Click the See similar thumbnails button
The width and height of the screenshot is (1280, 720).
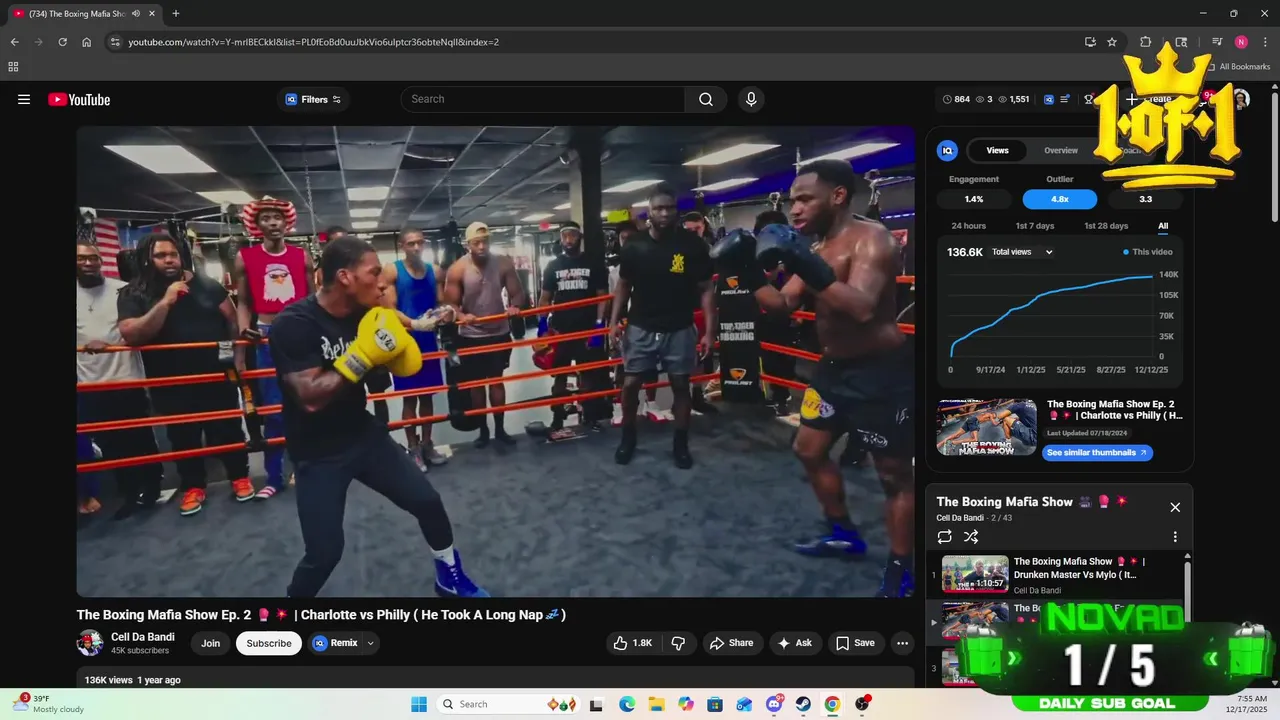(1097, 452)
